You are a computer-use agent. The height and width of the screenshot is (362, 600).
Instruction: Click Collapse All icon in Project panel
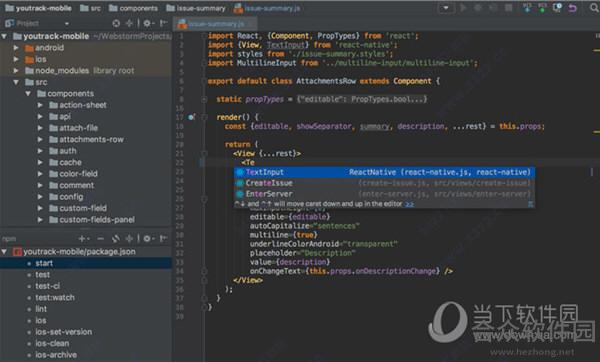tap(130, 23)
